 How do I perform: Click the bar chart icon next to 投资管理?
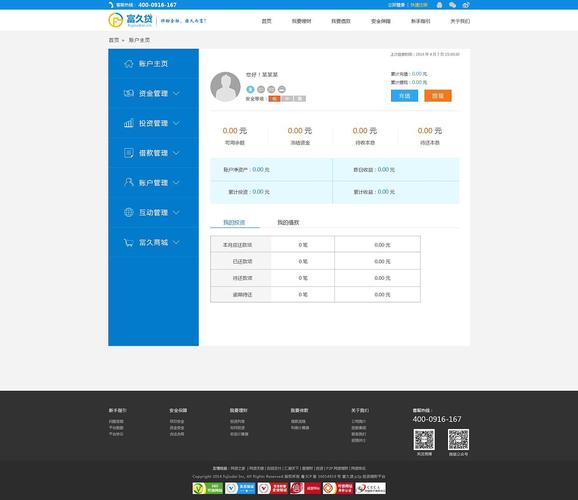pos(129,123)
